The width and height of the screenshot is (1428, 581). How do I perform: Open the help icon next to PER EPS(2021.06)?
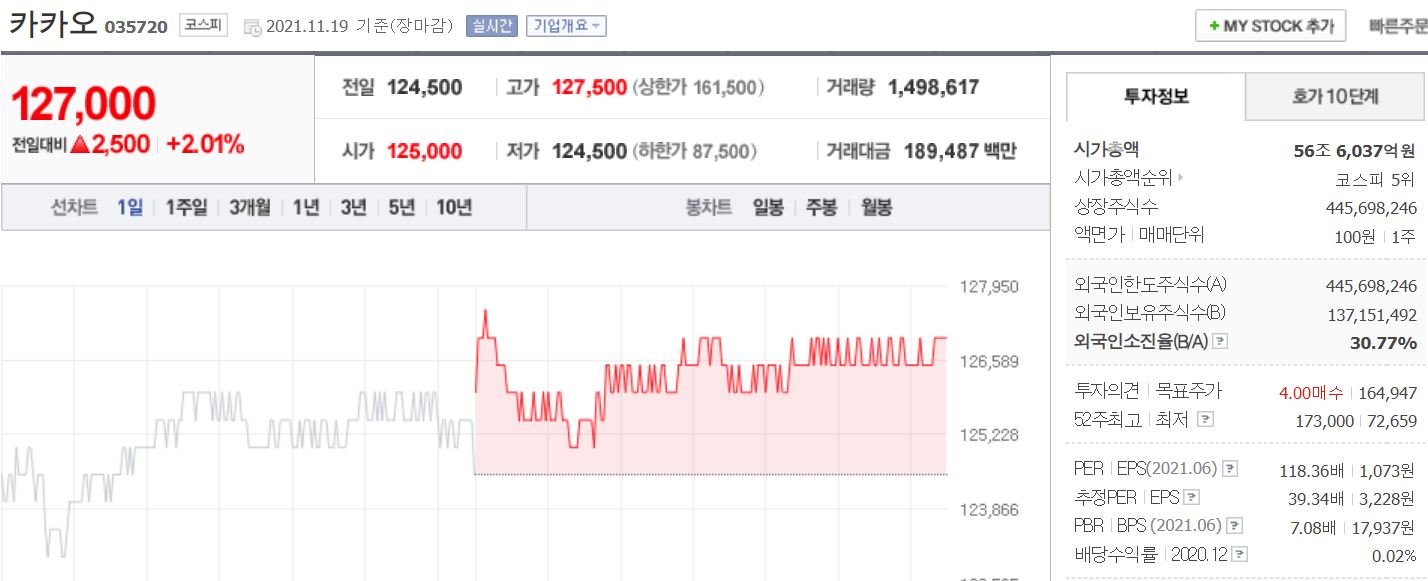[1230, 468]
